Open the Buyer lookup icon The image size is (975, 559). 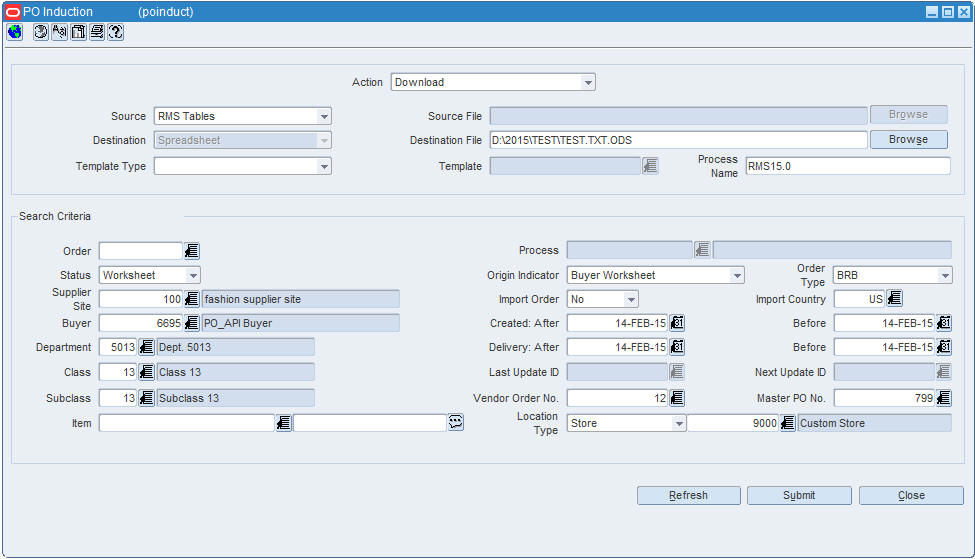(192, 323)
